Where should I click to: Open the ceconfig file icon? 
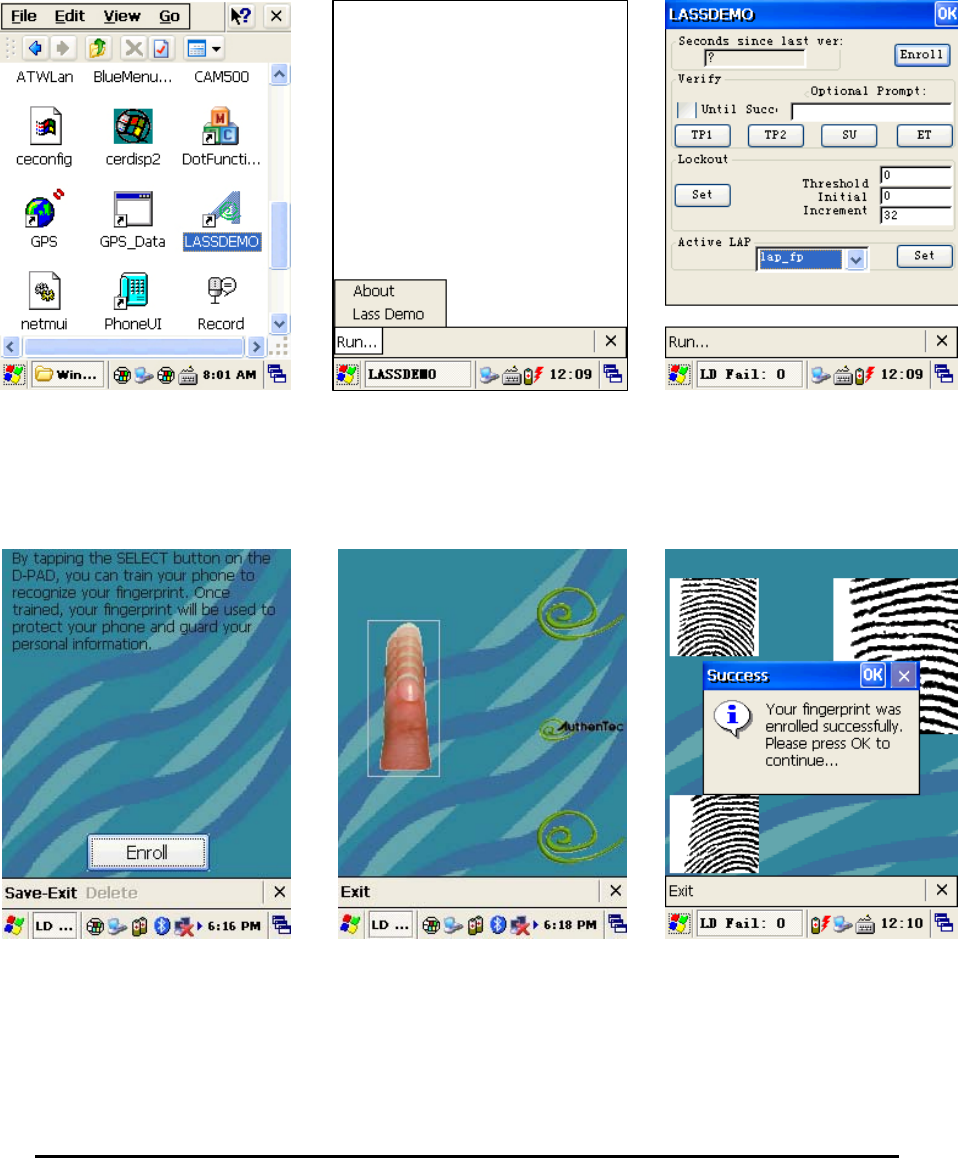click(x=45, y=126)
